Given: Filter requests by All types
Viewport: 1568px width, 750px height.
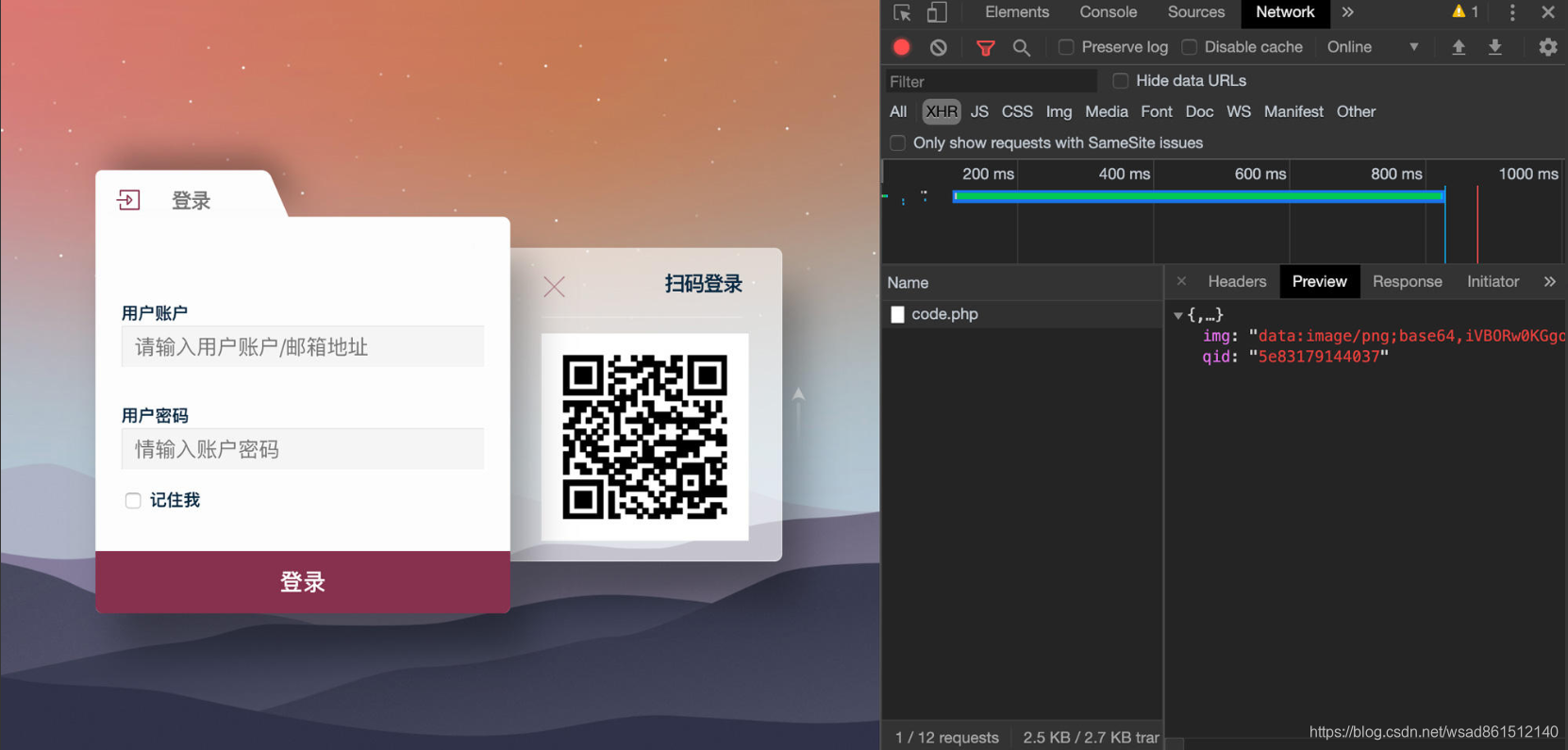Looking at the screenshot, I should coord(898,111).
